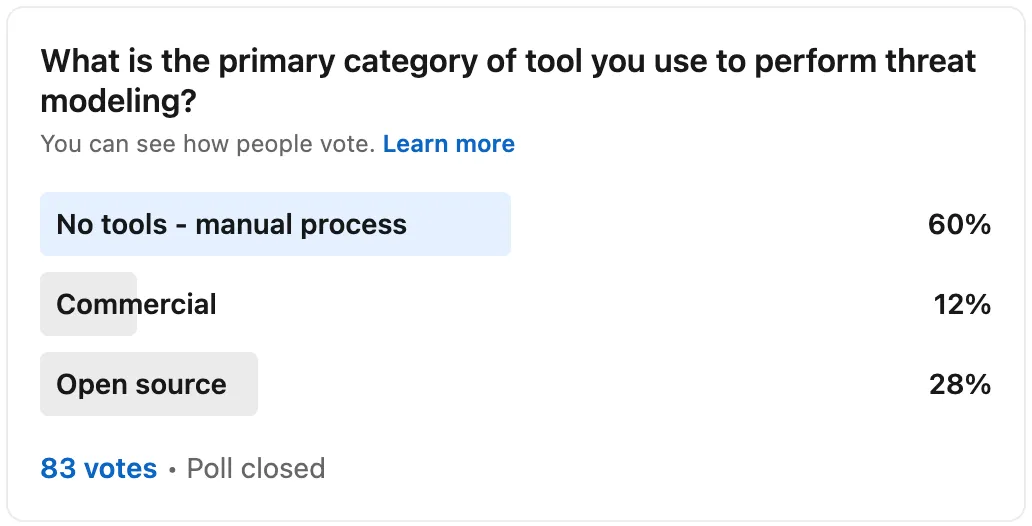Click the 28% result percentage
Screen dimensions: 1032x526
tap(960, 384)
